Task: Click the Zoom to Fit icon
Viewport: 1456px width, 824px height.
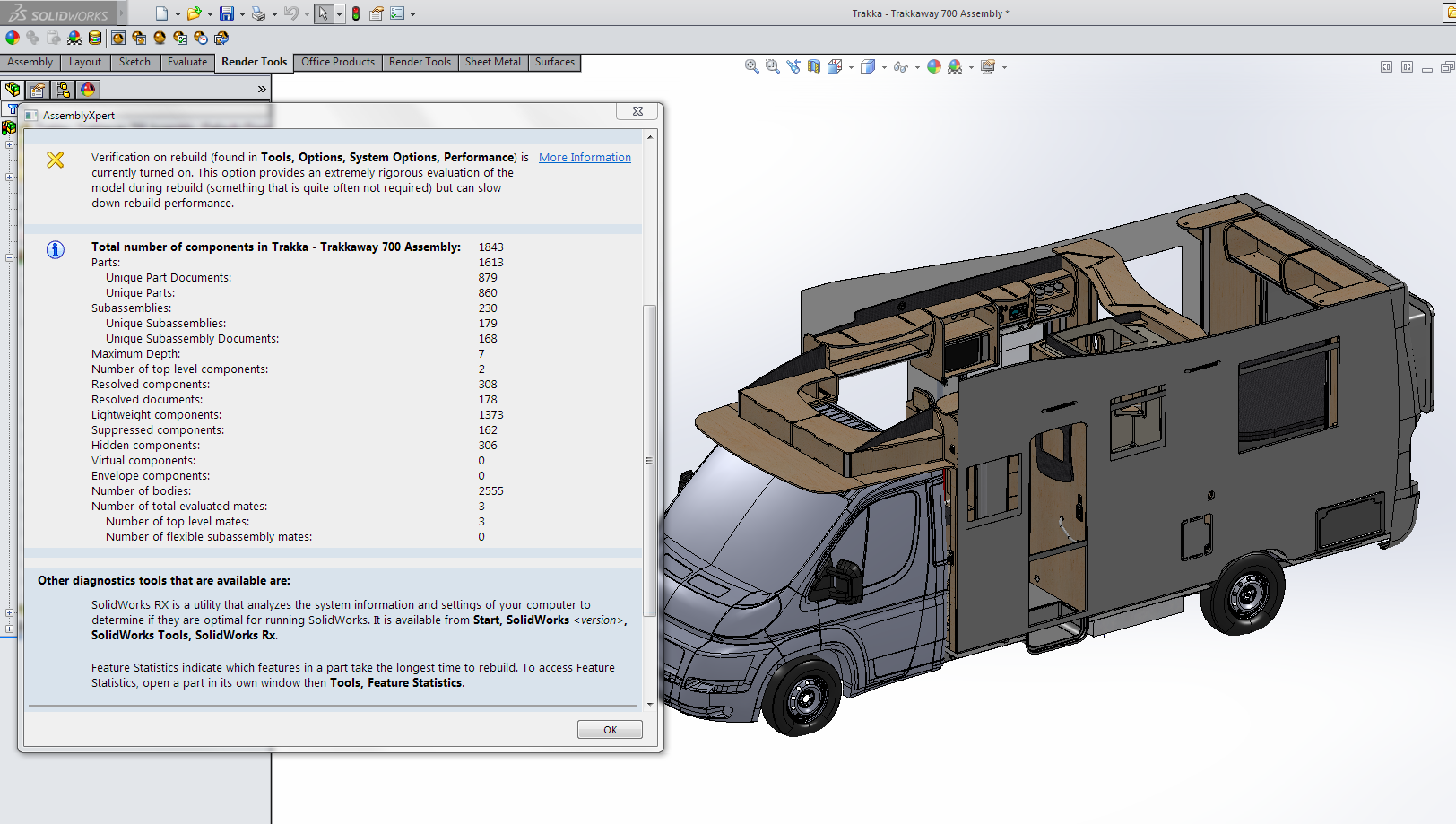Action: pos(752,66)
